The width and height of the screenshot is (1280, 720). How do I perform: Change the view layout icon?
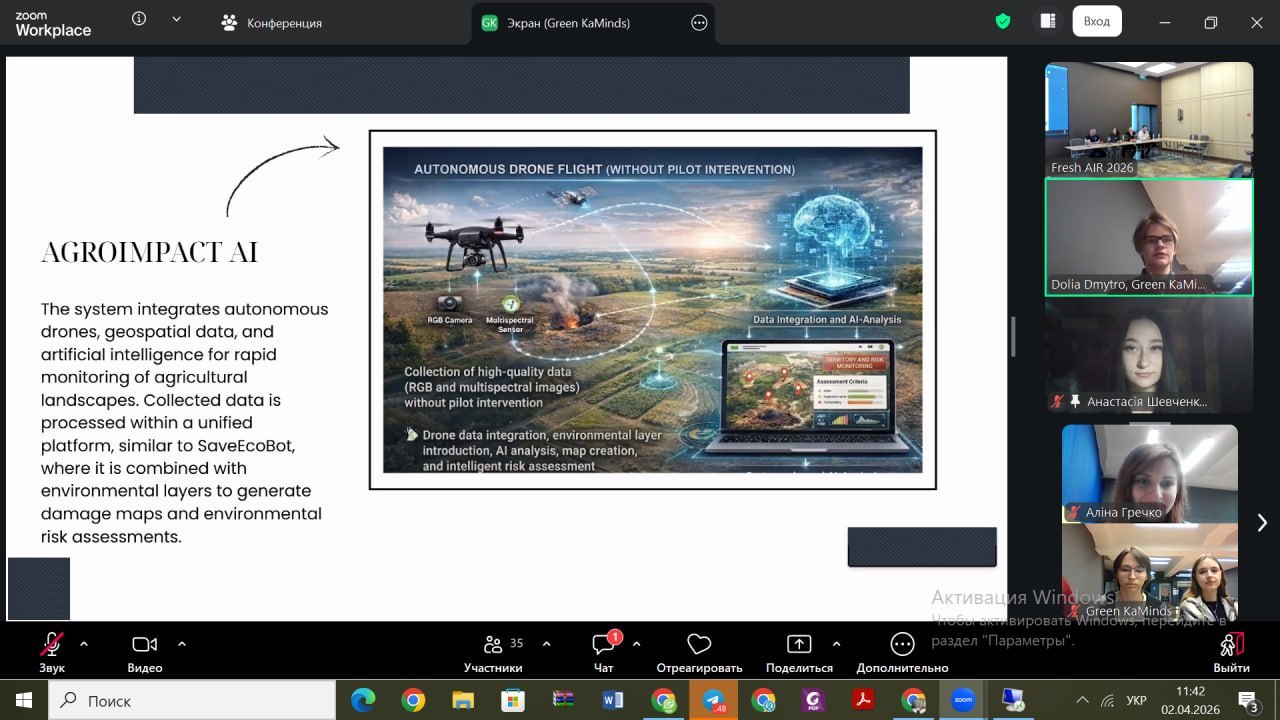pyautogui.click(x=1048, y=21)
